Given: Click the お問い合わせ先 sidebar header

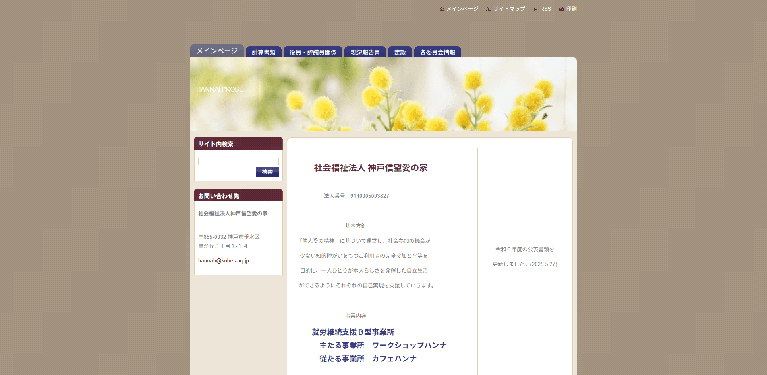Looking at the screenshot, I should pos(238,196).
